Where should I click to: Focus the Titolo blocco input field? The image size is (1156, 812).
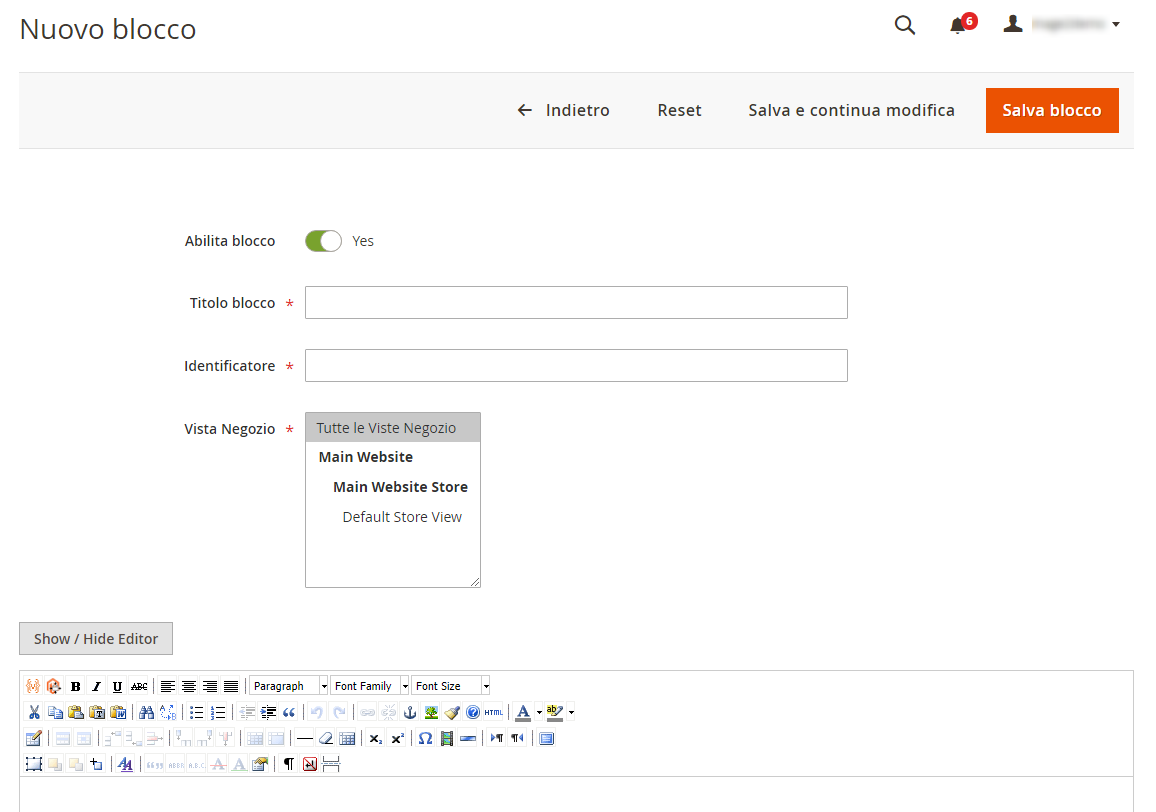(x=577, y=302)
